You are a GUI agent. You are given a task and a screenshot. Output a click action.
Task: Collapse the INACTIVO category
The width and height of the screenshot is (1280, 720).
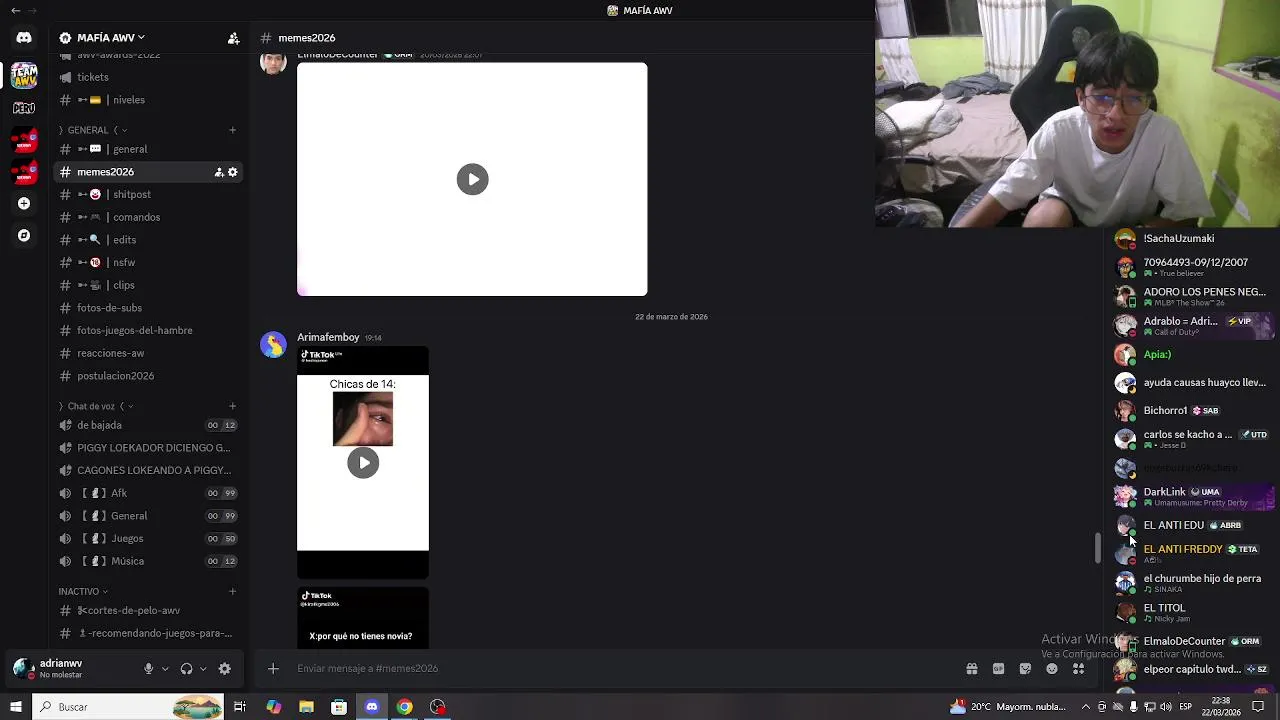tap(83, 591)
